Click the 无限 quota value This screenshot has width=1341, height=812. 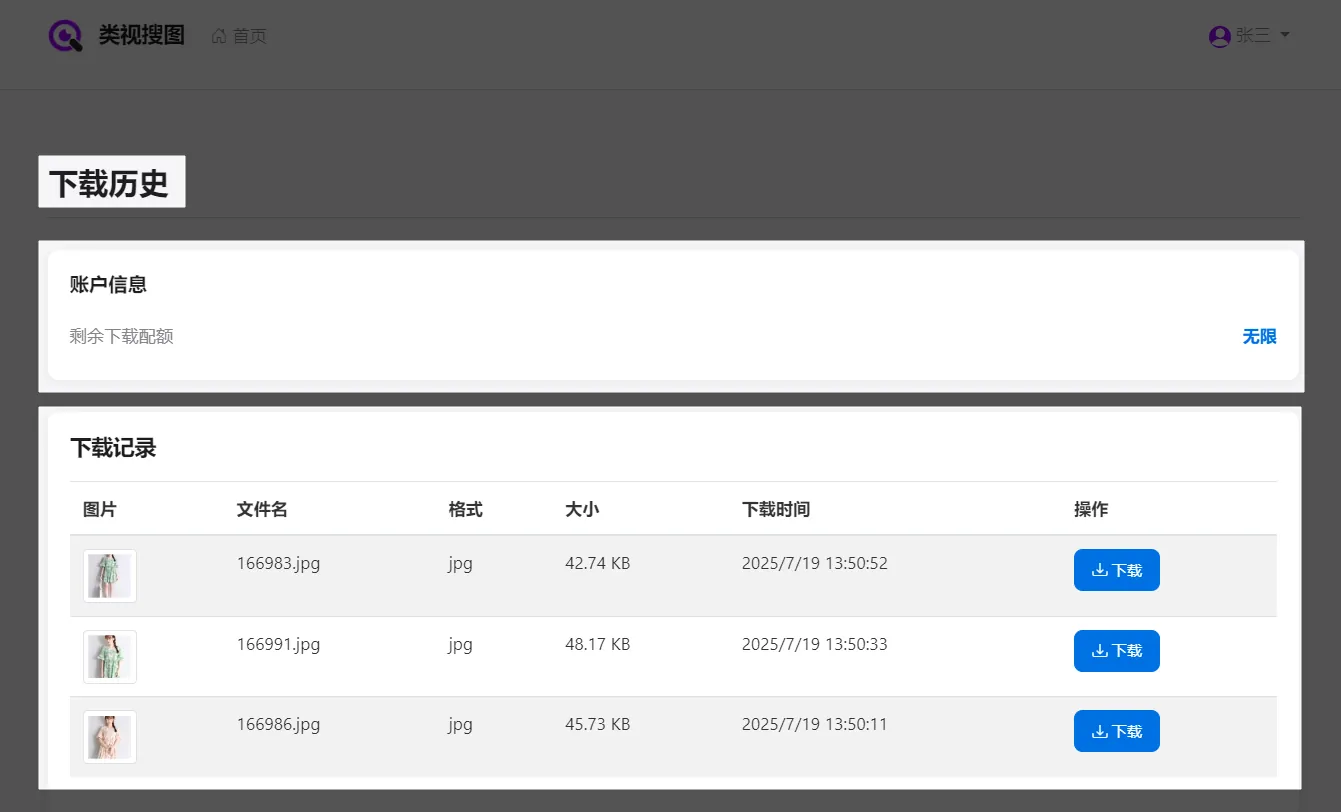pyautogui.click(x=1259, y=337)
